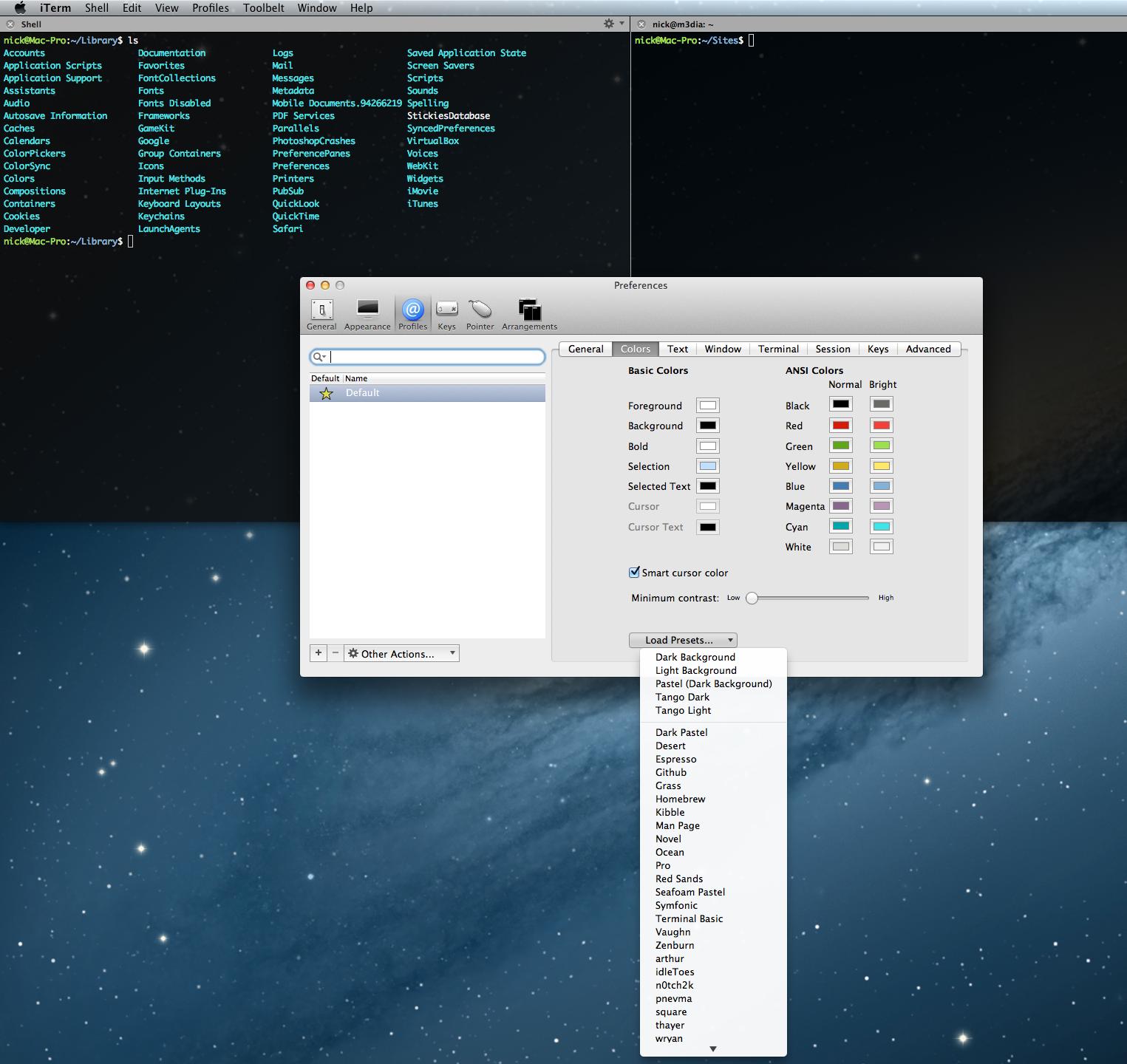The height and width of the screenshot is (1064, 1127).
Task: Open the Appearance preferences icon
Action: coord(367,310)
